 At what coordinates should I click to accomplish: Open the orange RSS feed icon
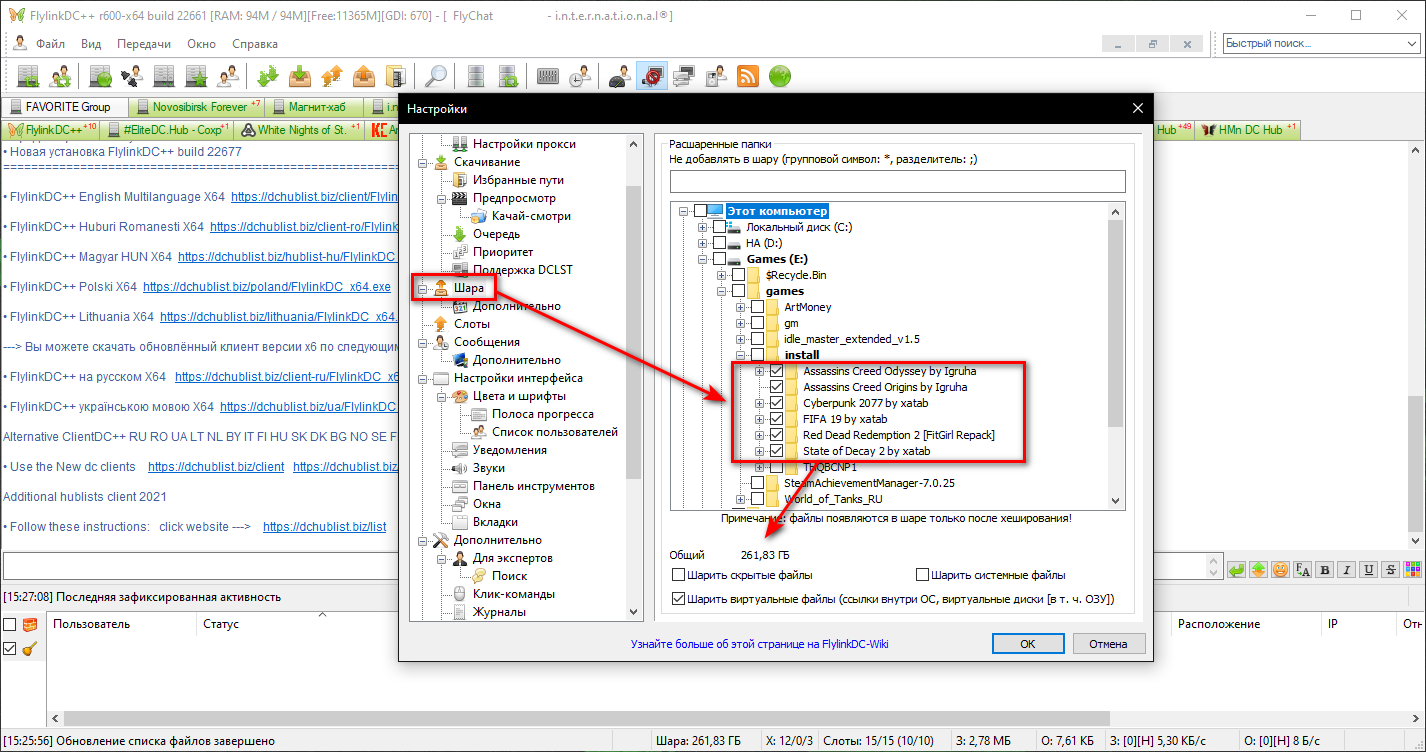tap(747, 76)
